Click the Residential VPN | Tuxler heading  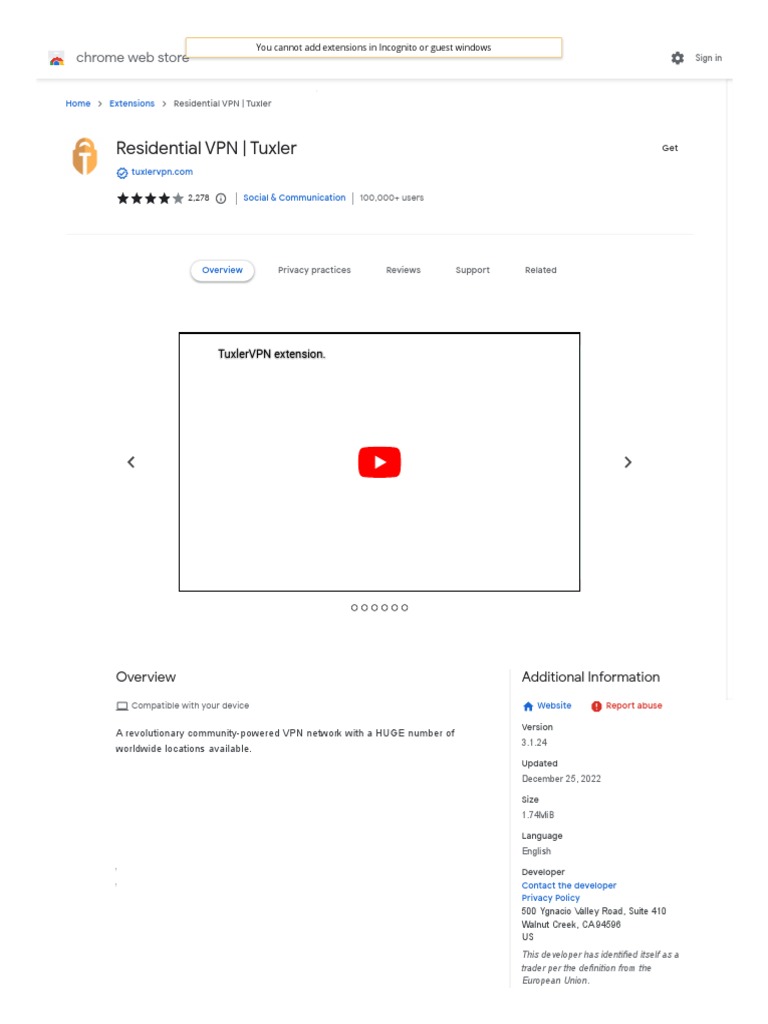point(206,149)
